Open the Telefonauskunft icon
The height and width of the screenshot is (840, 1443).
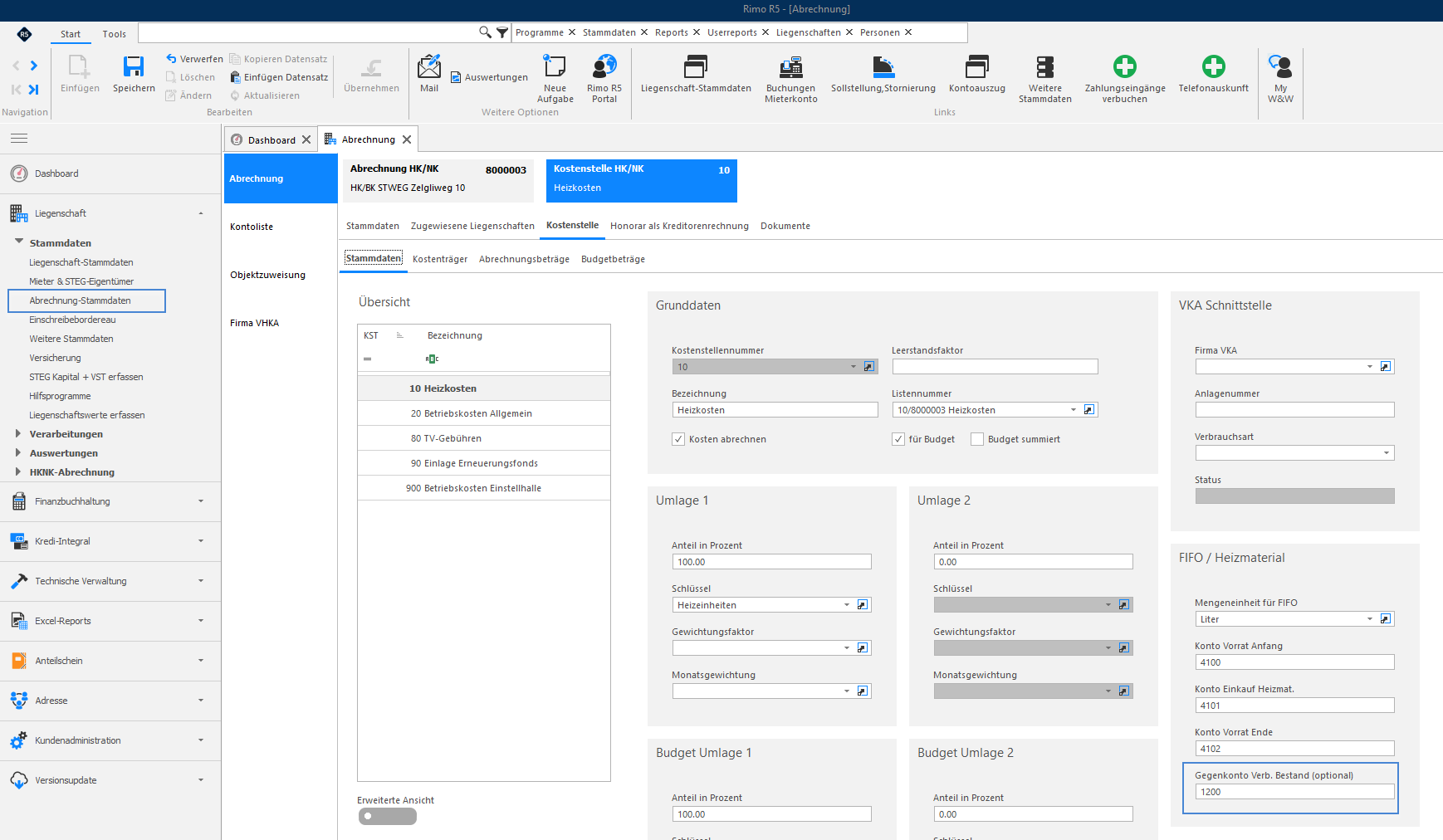(1214, 66)
